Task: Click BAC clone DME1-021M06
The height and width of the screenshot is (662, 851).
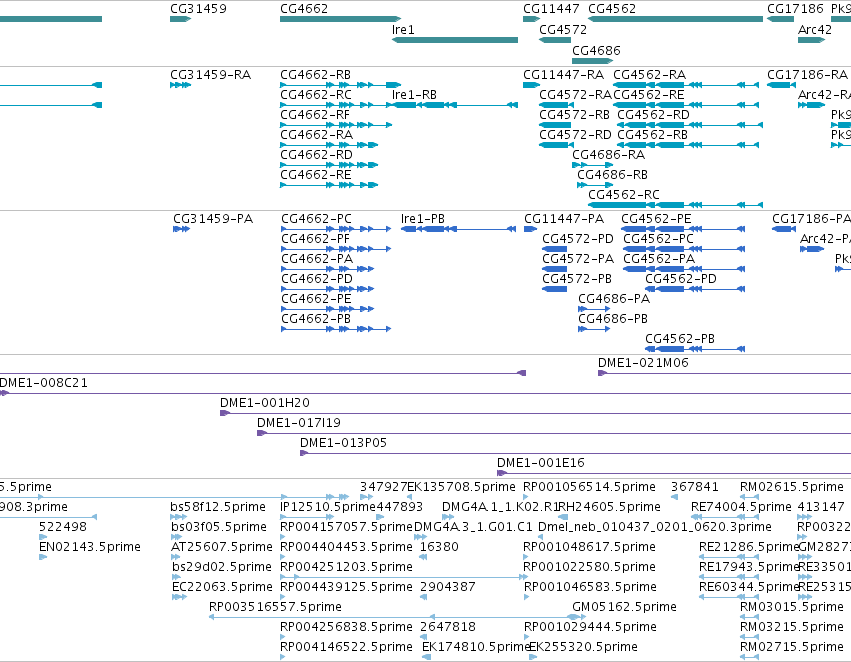Action: pos(643,362)
